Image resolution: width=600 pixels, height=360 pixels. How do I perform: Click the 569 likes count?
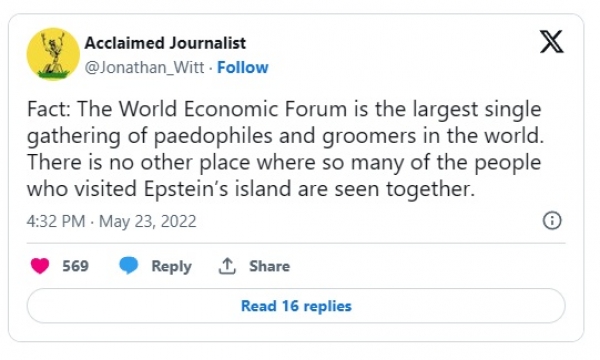pos(75,266)
